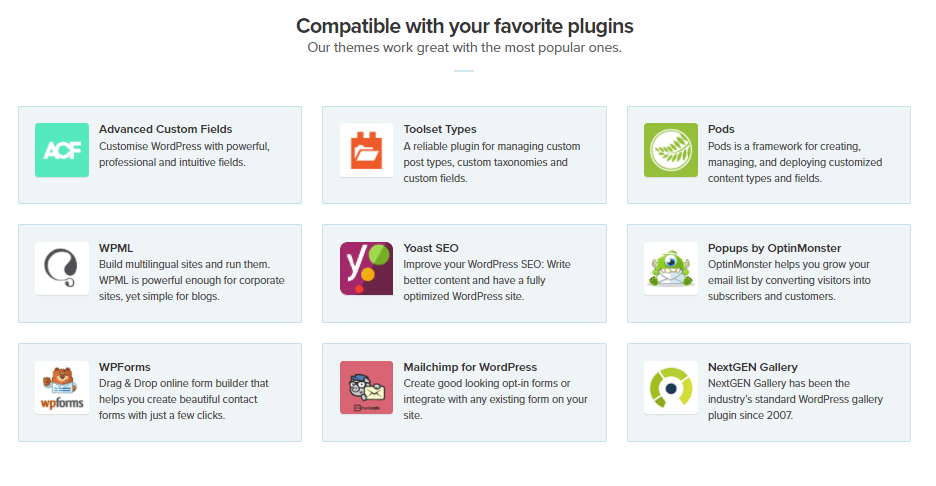936x486 pixels.
Task: Click the NextGEN Gallery description text
Action: pos(795,399)
